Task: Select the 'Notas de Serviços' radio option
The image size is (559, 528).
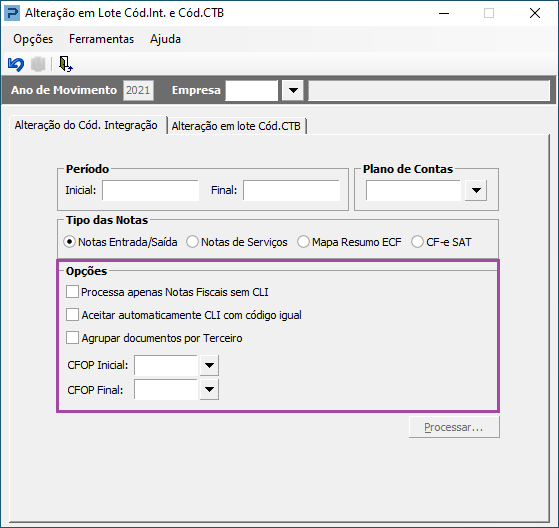Action: [x=193, y=242]
